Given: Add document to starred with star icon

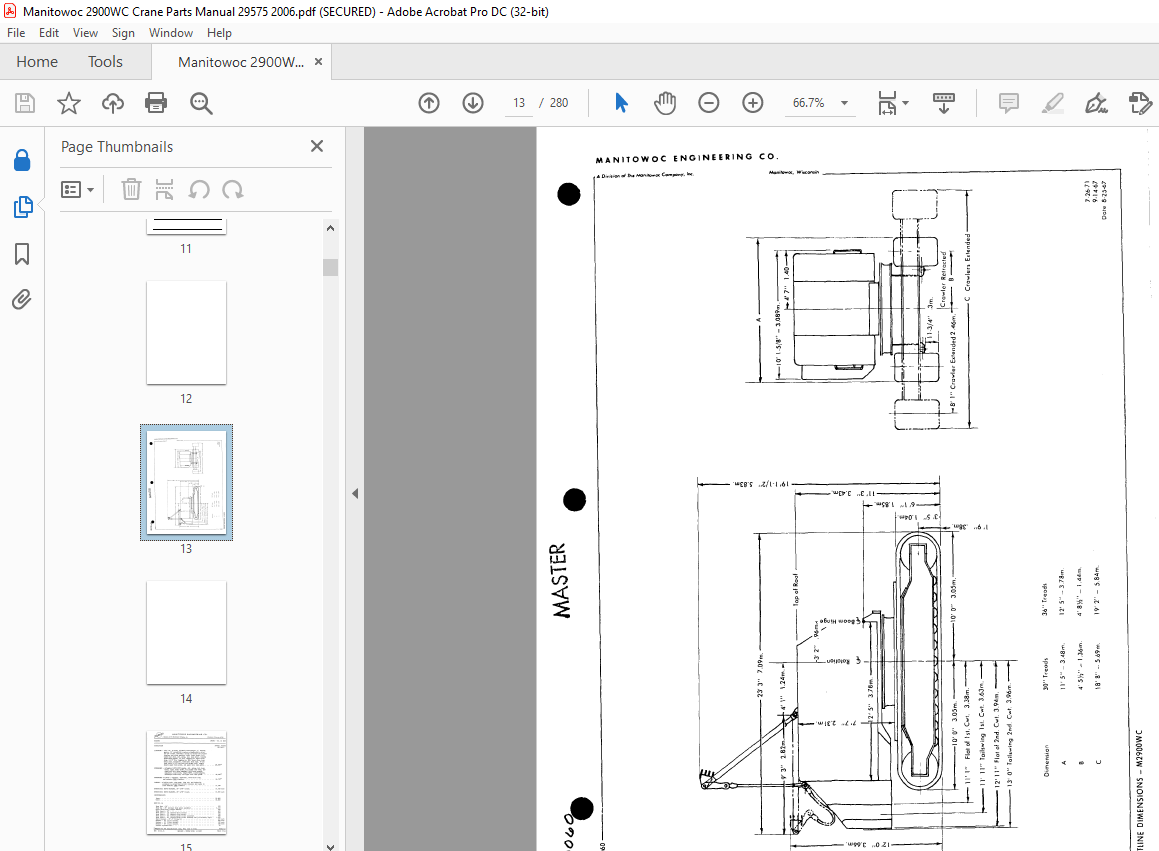Looking at the screenshot, I should click(x=69, y=103).
